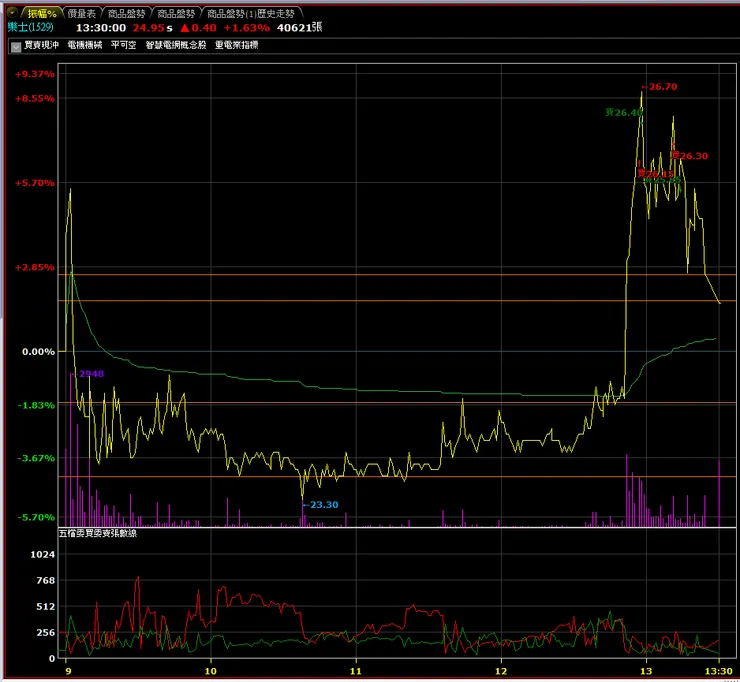The width and height of the screenshot is (740, 682).
Task: Click the 256 scale label
Action: pos(46,632)
